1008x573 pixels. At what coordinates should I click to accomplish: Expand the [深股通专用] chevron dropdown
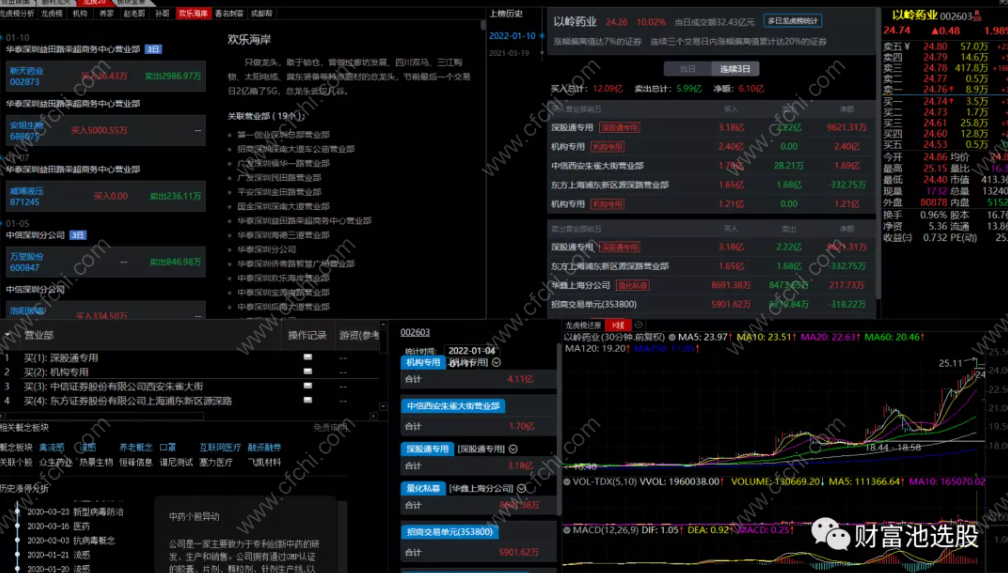513,449
